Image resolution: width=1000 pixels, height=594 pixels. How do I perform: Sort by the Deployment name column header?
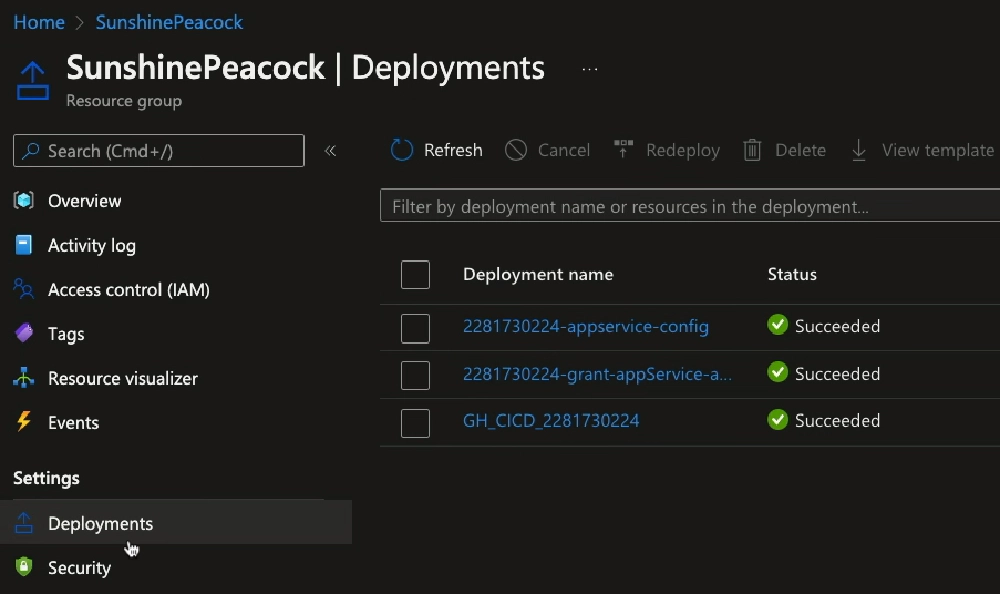(538, 274)
